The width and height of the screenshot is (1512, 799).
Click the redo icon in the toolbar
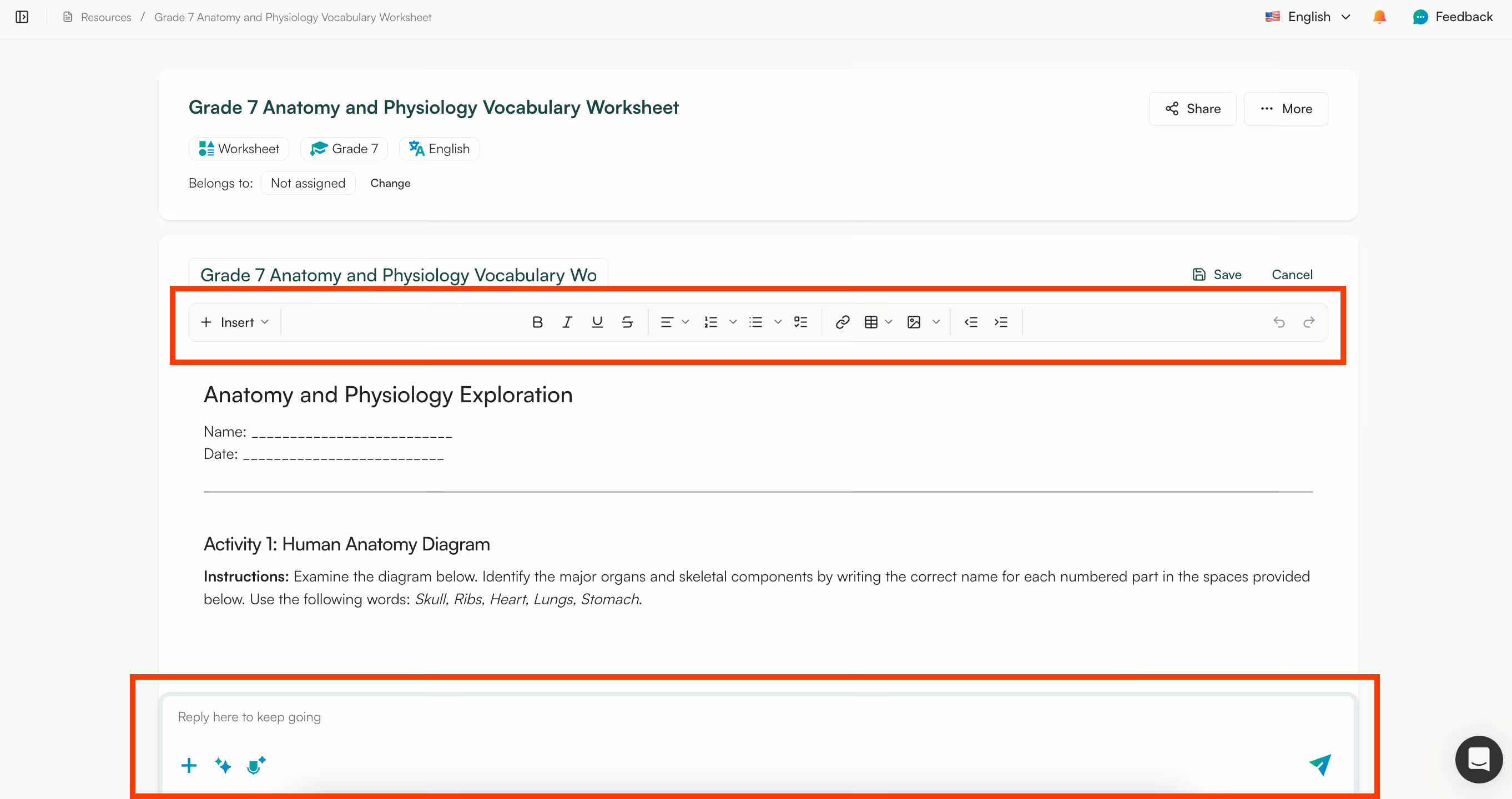(x=1309, y=321)
